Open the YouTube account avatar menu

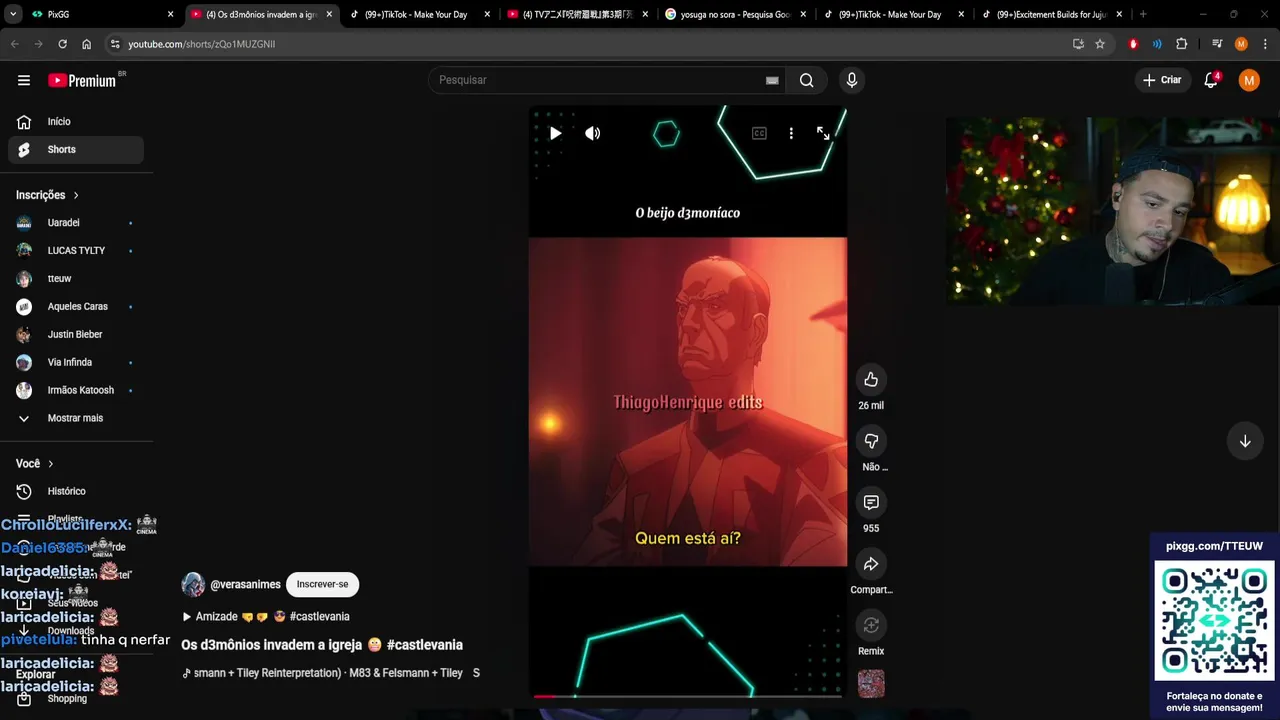click(1249, 80)
